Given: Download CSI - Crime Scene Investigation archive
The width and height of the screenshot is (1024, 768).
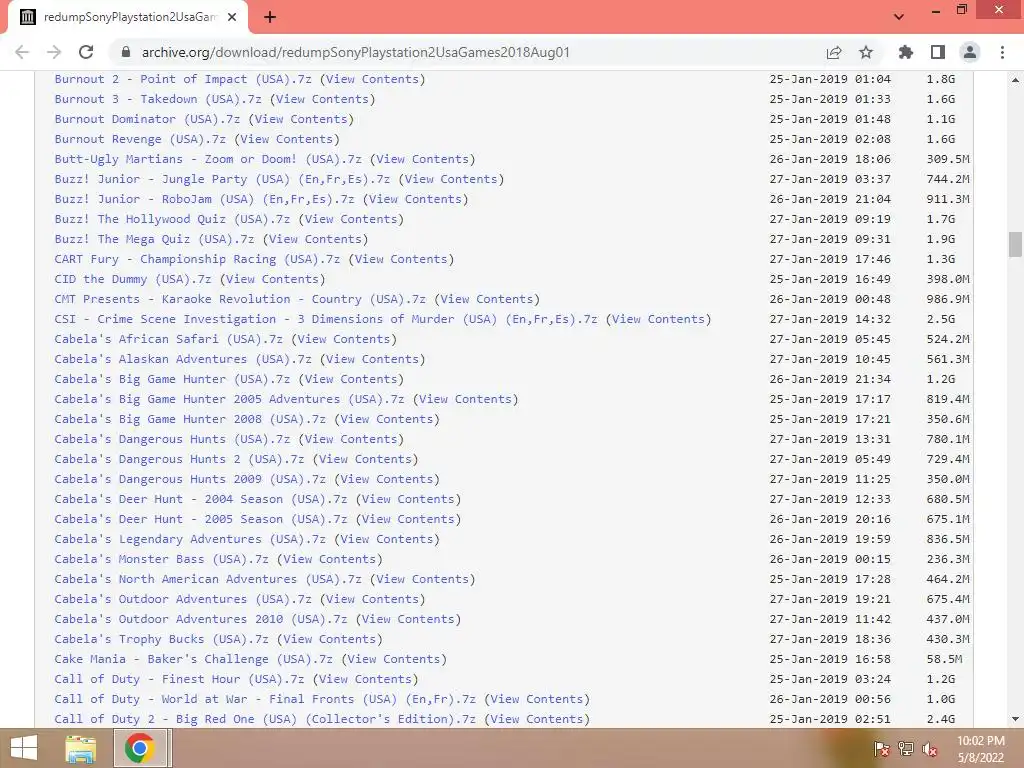Looking at the screenshot, I should (x=326, y=319).
